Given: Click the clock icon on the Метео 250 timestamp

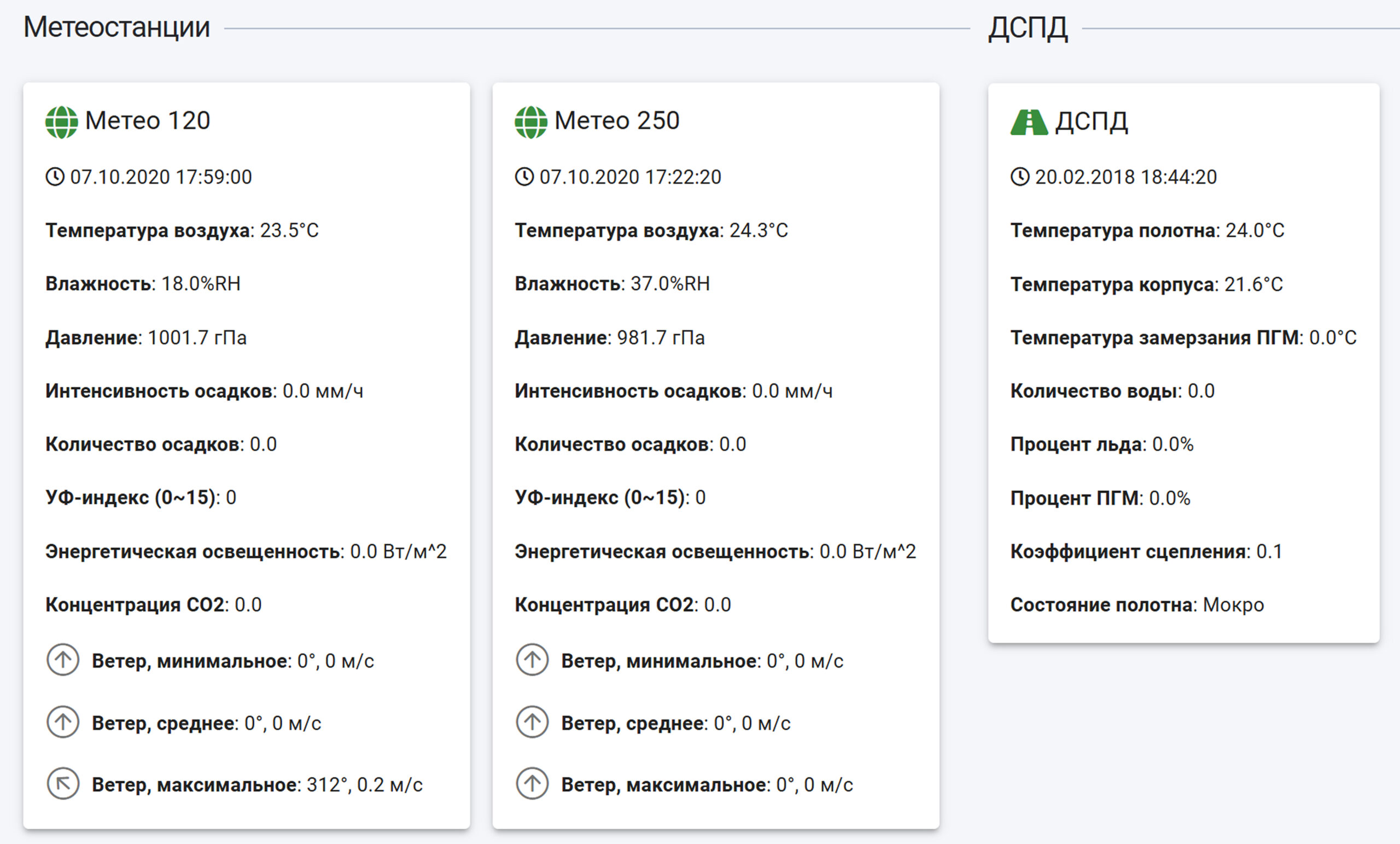Looking at the screenshot, I should (x=524, y=177).
